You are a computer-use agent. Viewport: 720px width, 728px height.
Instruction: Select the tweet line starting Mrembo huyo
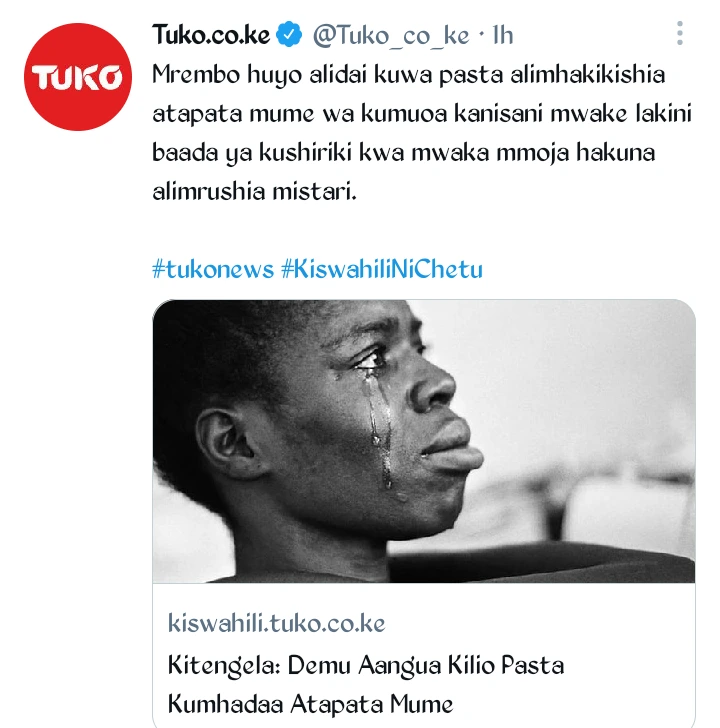point(409,75)
